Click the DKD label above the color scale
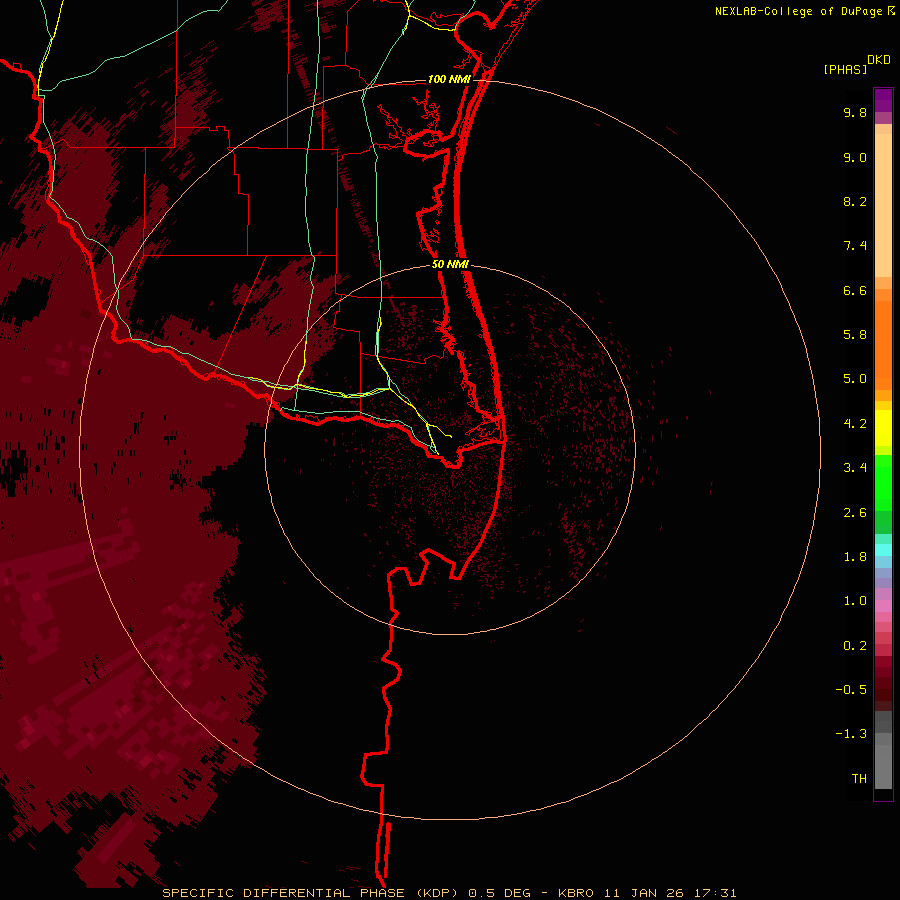This screenshot has width=900, height=900. click(879, 60)
